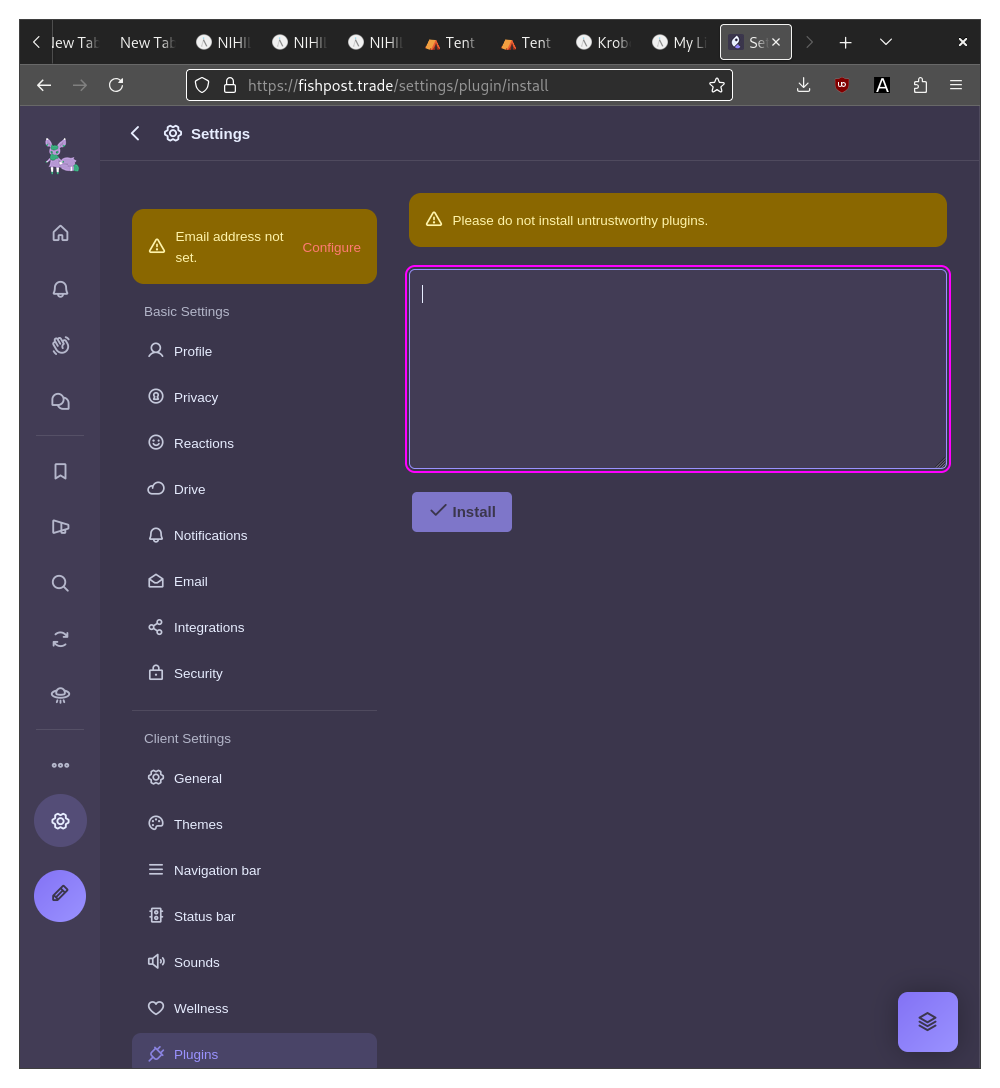Viewport: 1000px width, 1088px height.
Task: Open Integrations settings
Action: 255,627
